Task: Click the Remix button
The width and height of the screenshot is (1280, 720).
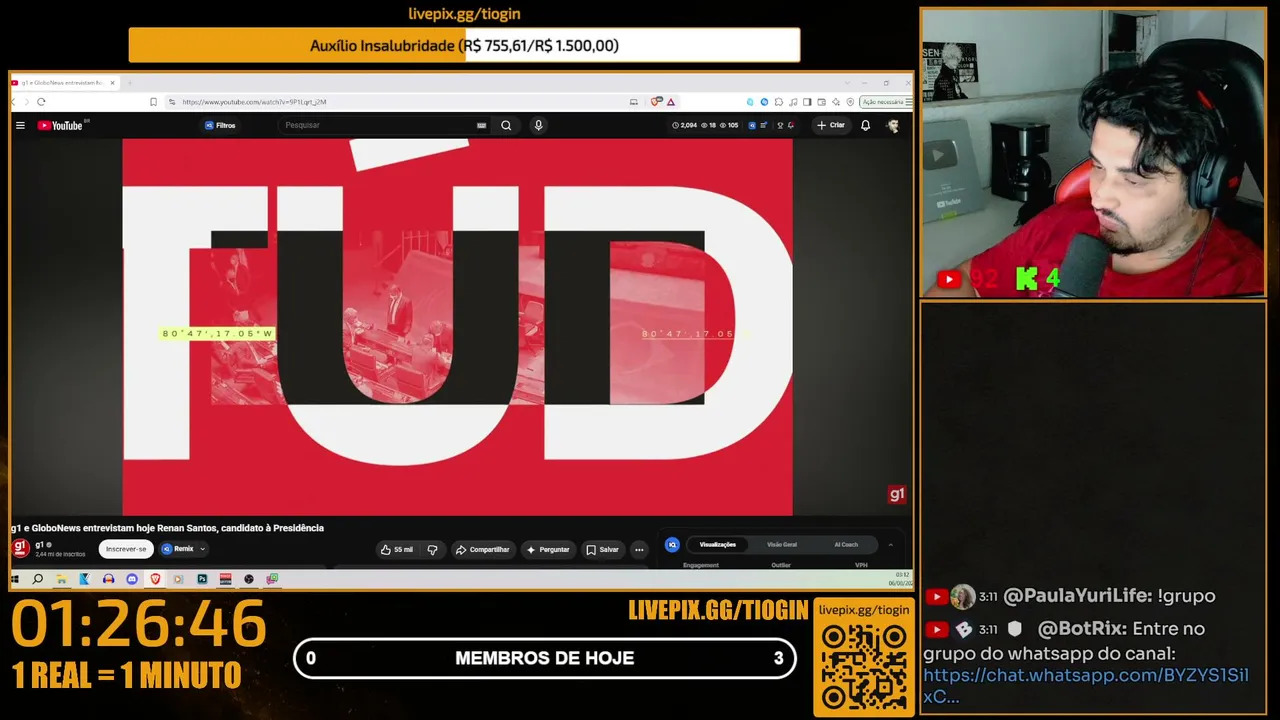Action: [178, 549]
